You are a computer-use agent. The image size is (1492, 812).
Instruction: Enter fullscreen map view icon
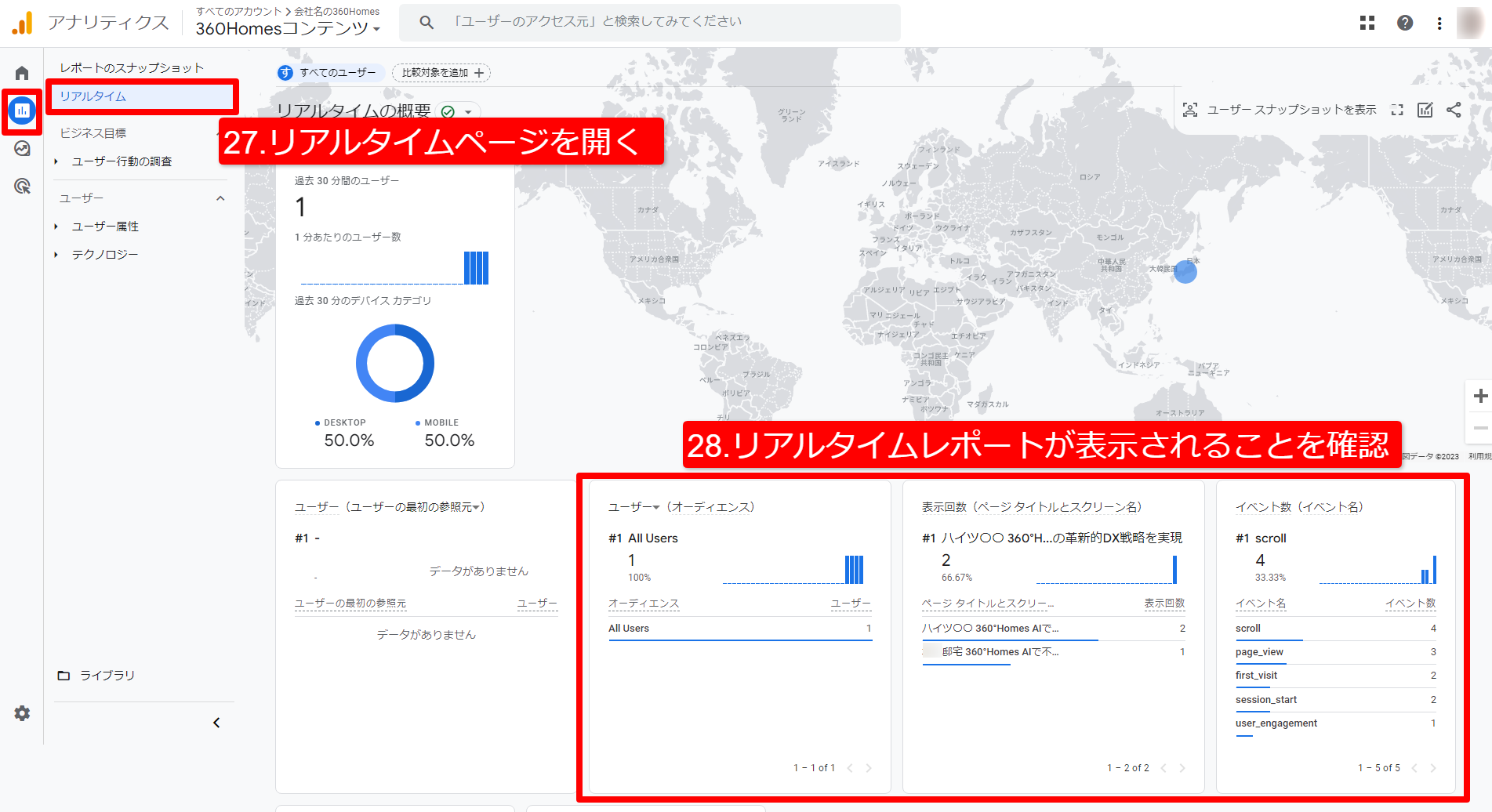tap(1397, 110)
